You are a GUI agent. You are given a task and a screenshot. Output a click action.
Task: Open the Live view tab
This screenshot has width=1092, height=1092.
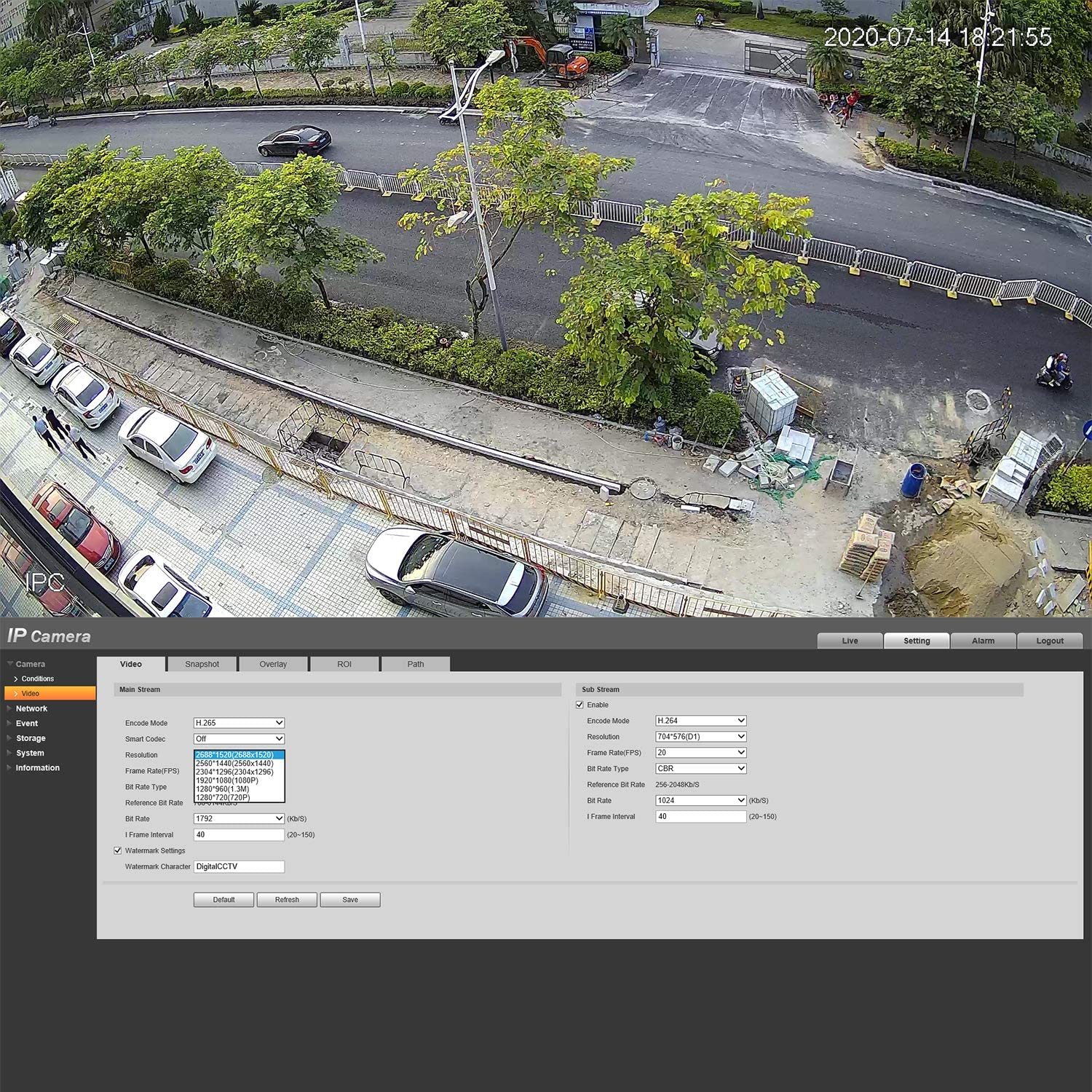[x=850, y=641]
